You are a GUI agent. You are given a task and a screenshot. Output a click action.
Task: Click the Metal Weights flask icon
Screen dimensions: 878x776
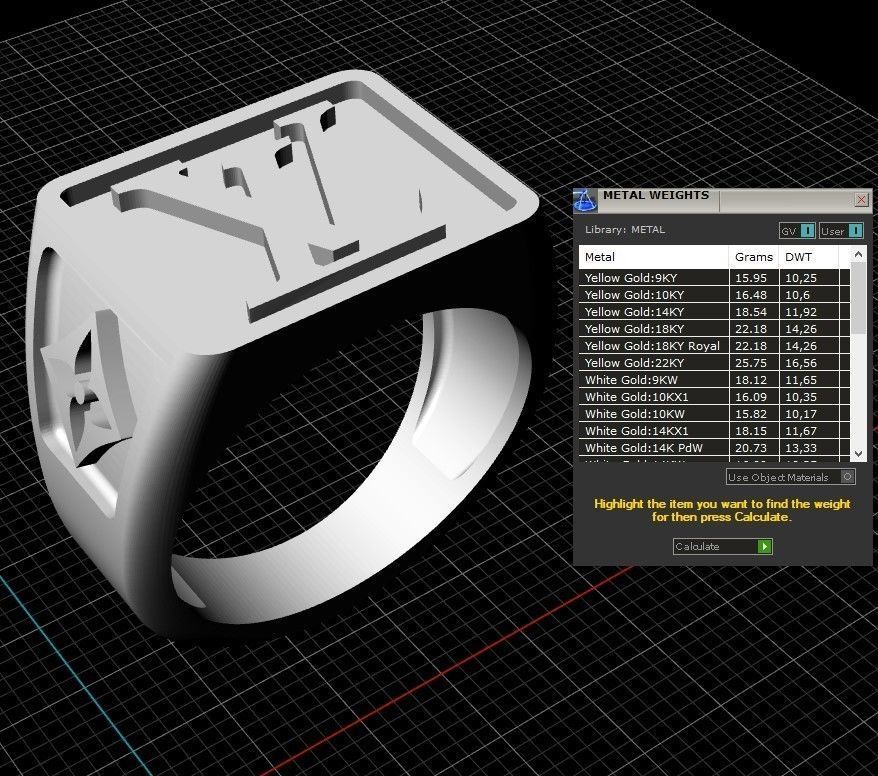pos(585,201)
